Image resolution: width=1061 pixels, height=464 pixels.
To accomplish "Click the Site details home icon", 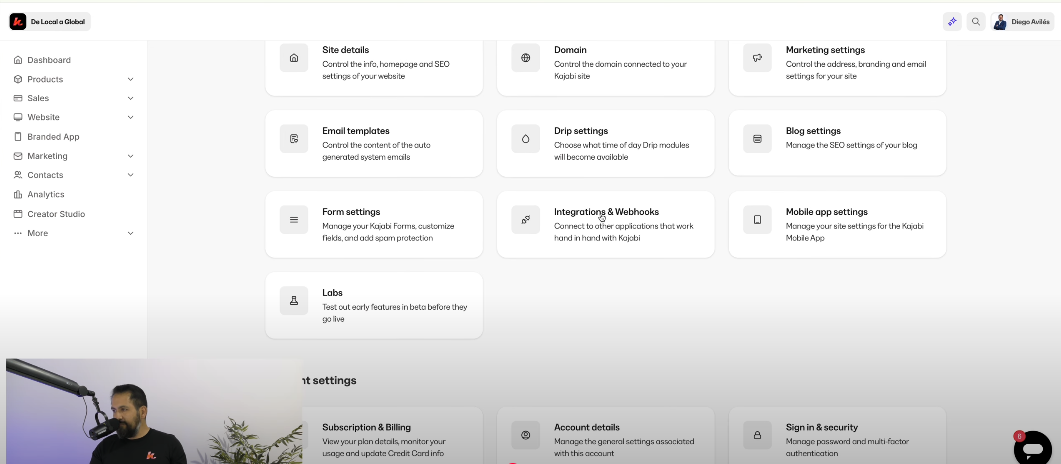I will click(294, 58).
